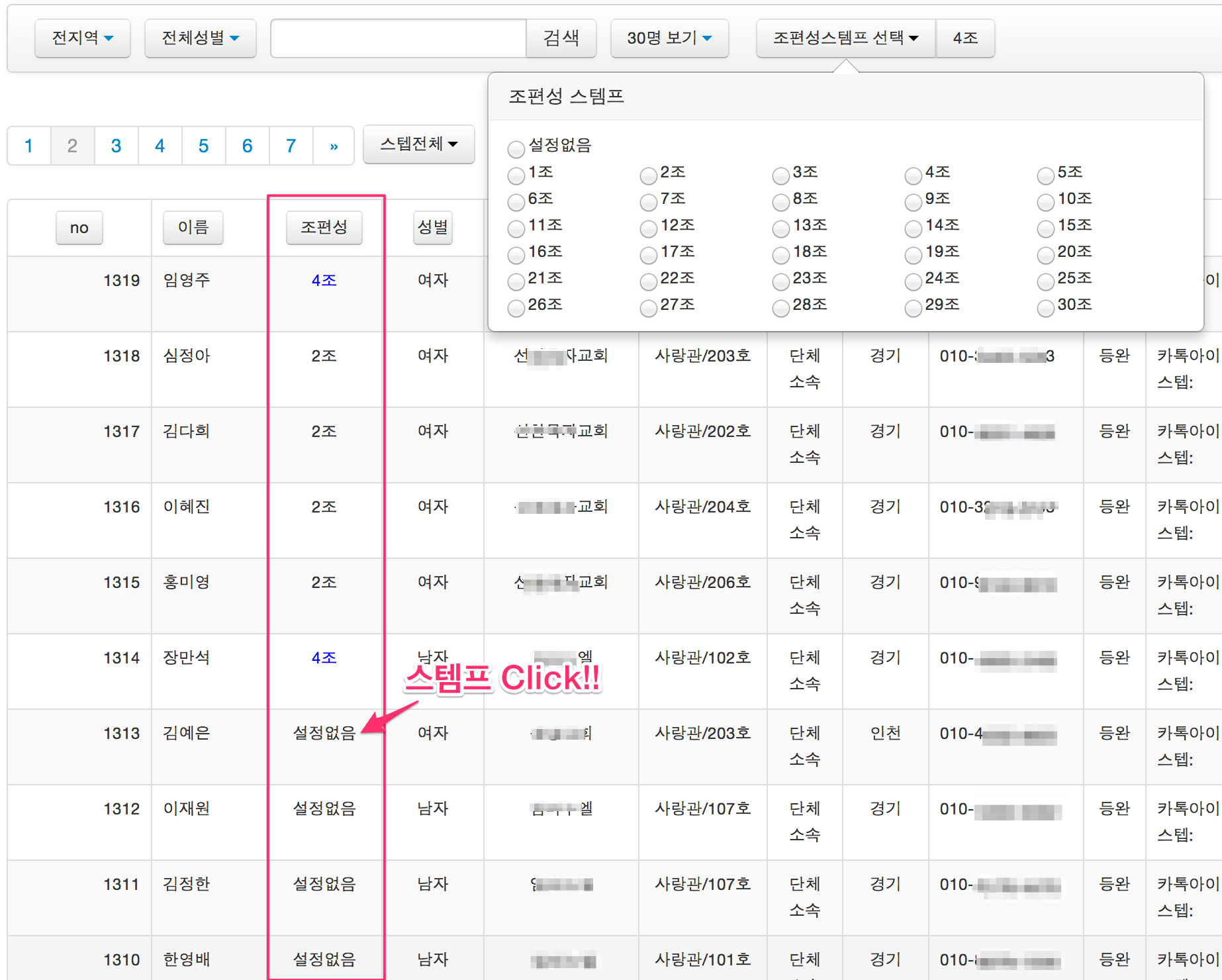Select the 14조 radio button
Screen dimensions: 1222x980
914,228
